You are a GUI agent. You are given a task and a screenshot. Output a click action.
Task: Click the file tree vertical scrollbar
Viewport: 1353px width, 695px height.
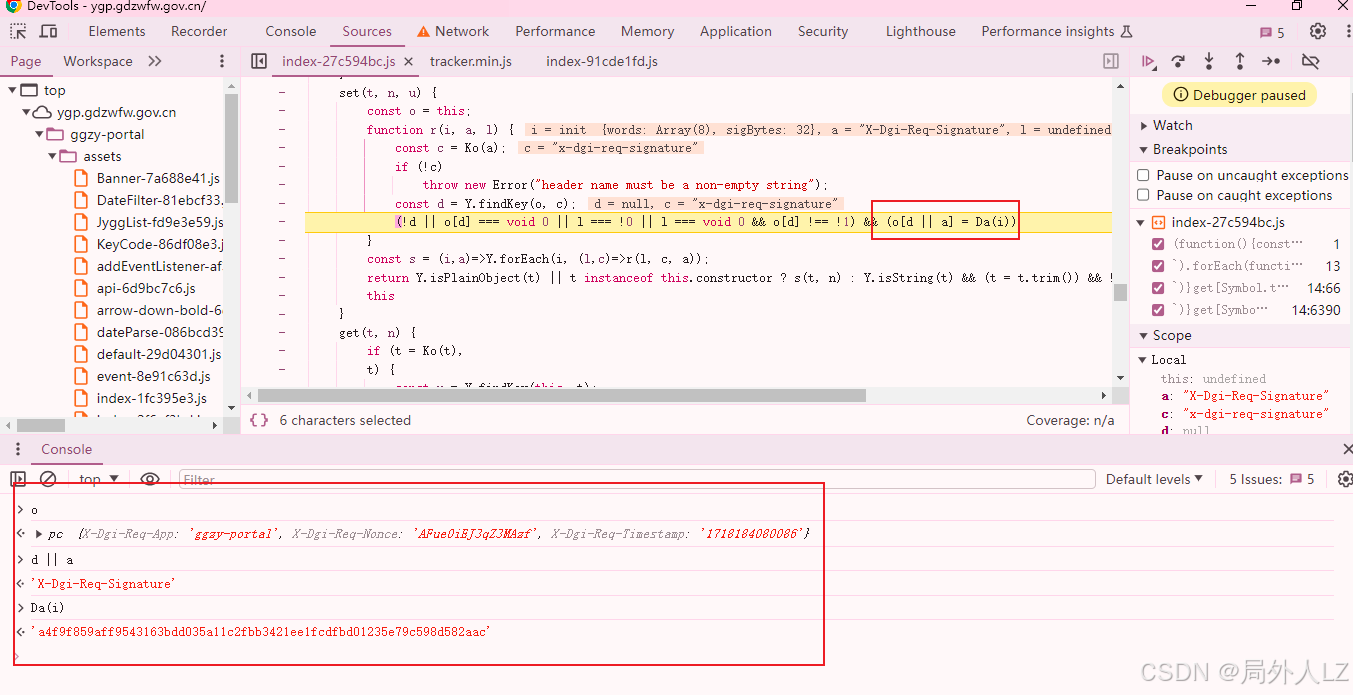(x=232, y=150)
